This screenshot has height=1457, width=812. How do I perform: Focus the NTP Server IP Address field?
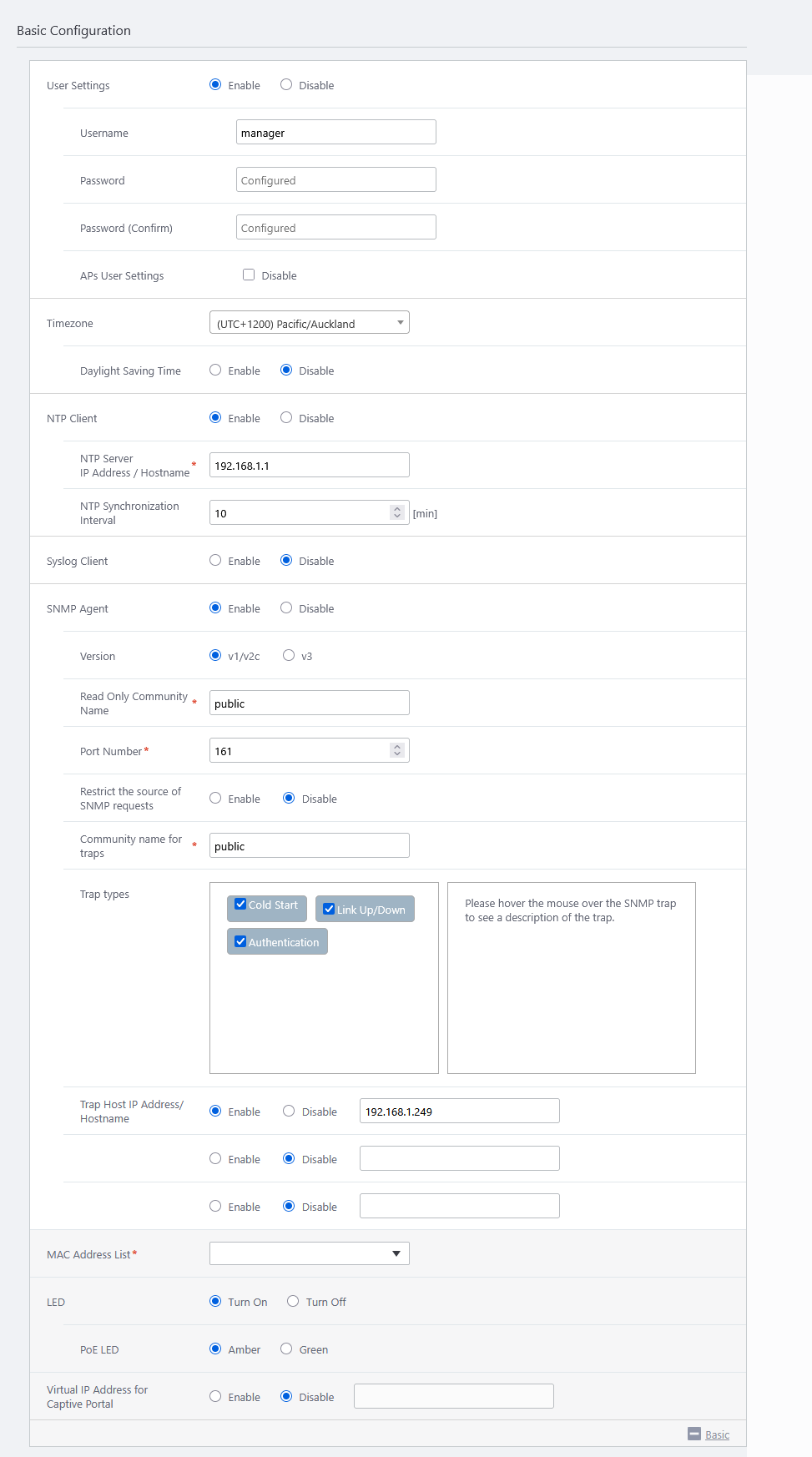tap(309, 466)
